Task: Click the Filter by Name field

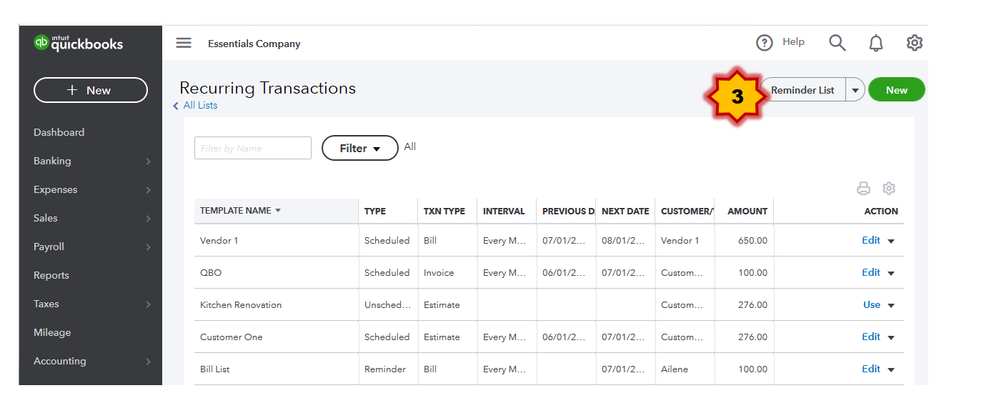Action: point(252,148)
